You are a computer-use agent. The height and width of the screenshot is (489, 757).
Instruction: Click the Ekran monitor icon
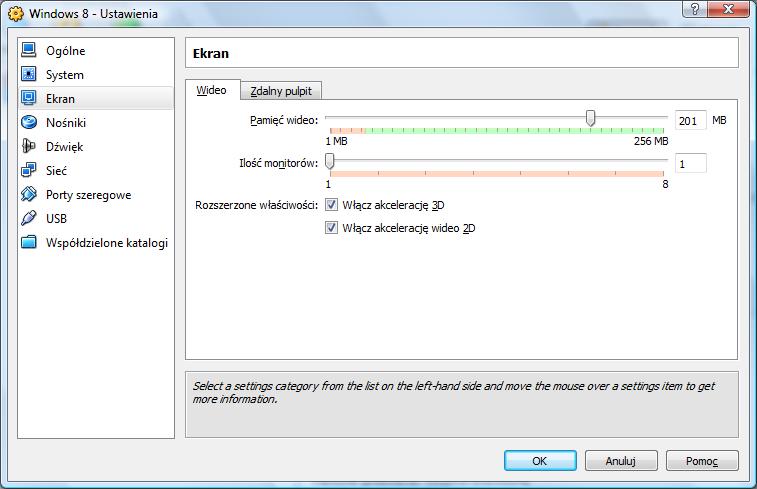28,99
